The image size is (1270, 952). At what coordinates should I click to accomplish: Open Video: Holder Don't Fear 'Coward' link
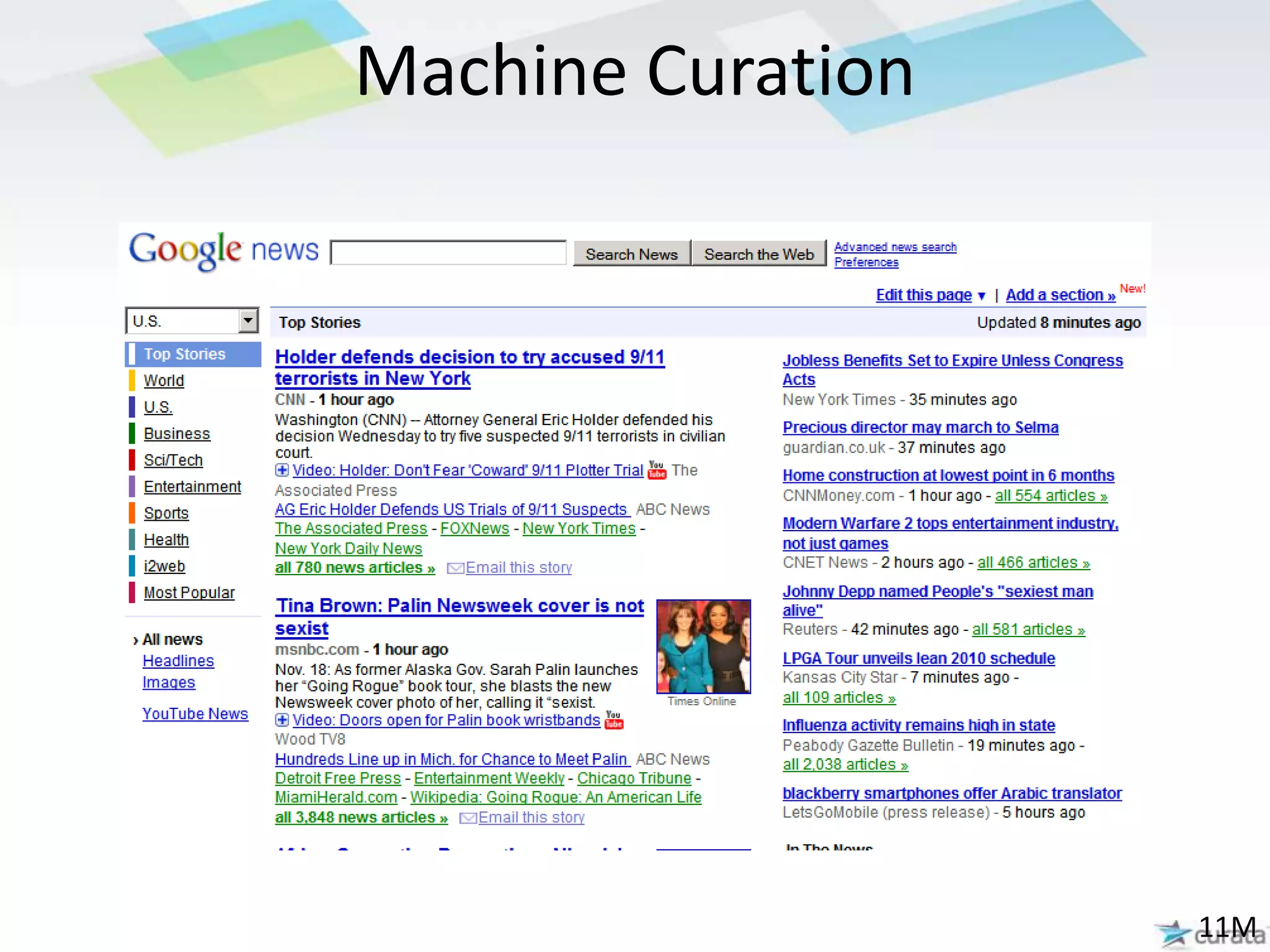468,470
